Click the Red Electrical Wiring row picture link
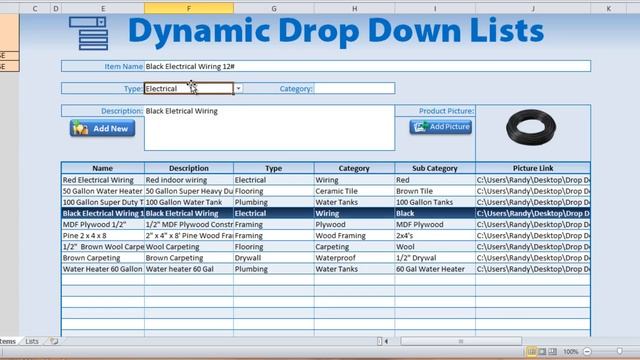This screenshot has height=360, width=640. coord(533,180)
